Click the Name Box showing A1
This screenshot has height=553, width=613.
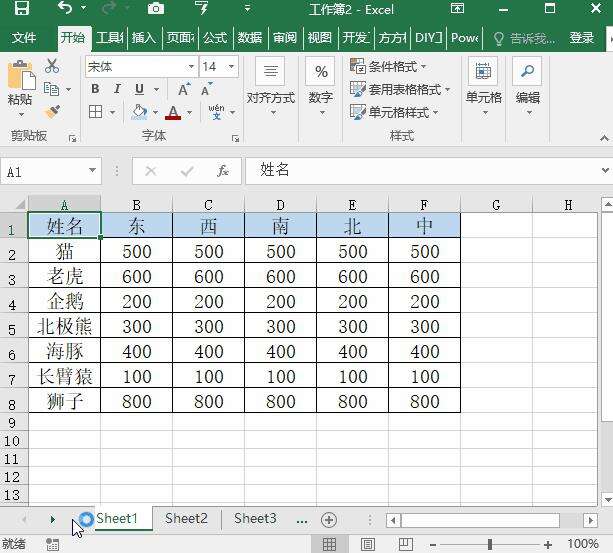[51, 171]
